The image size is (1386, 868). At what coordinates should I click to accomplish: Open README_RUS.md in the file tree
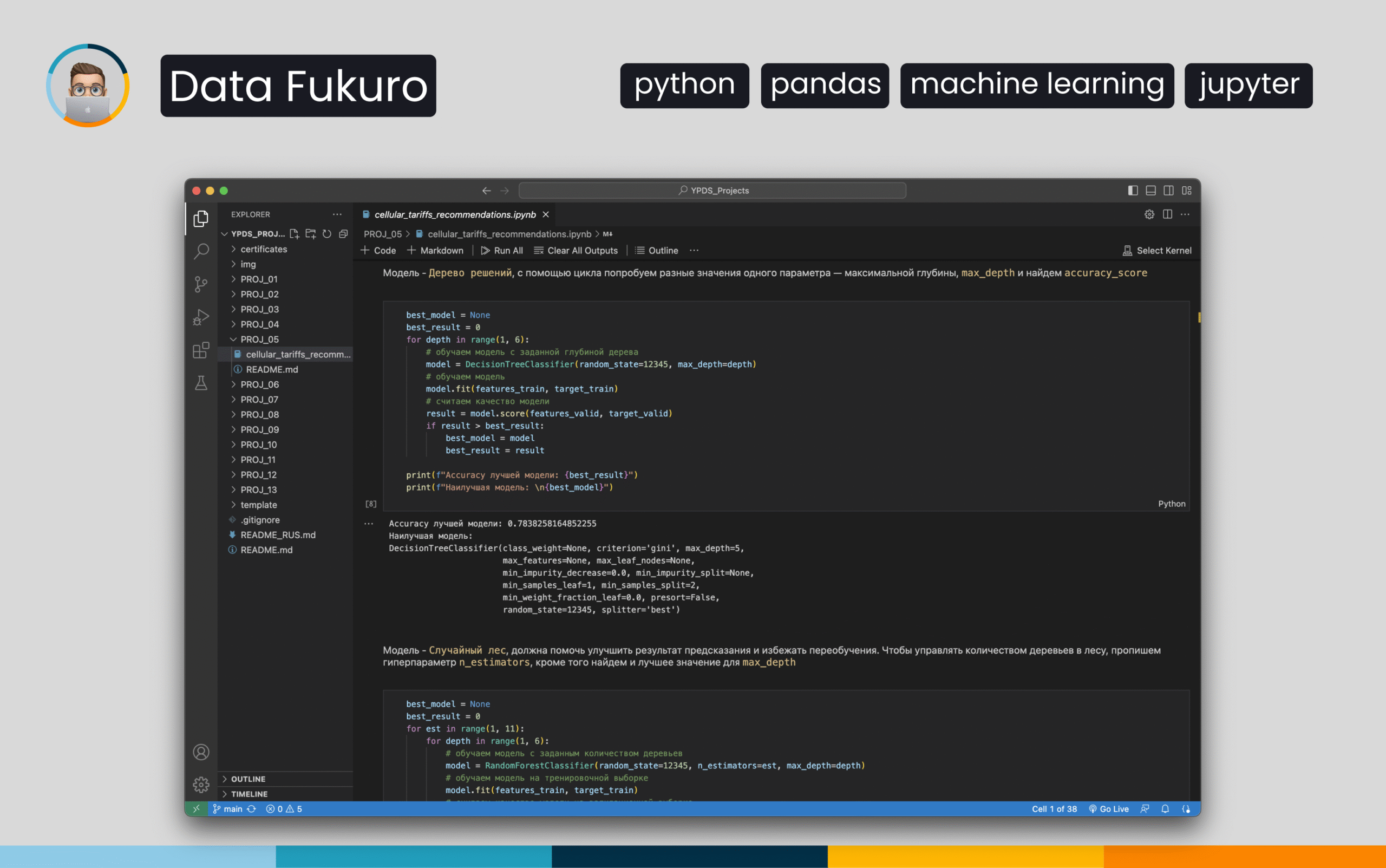tap(278, 534)
